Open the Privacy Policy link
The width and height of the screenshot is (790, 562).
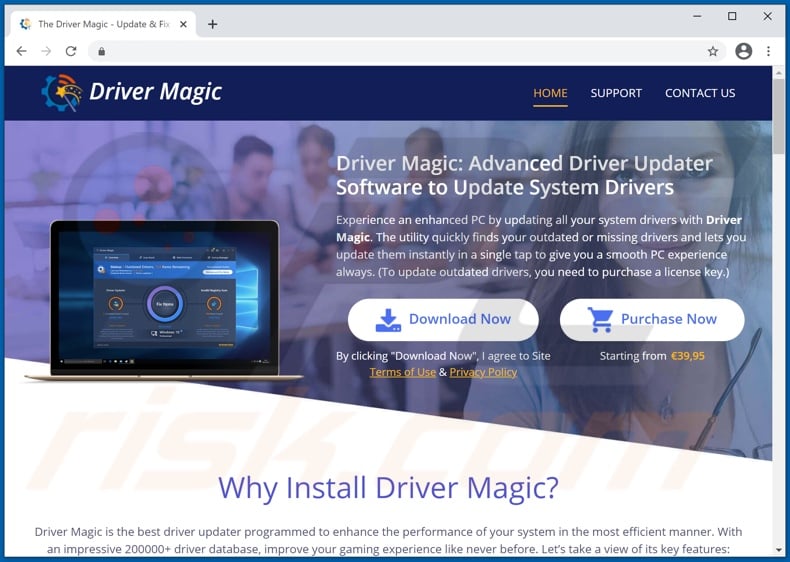pyautogui.click(x=483, y=372)
